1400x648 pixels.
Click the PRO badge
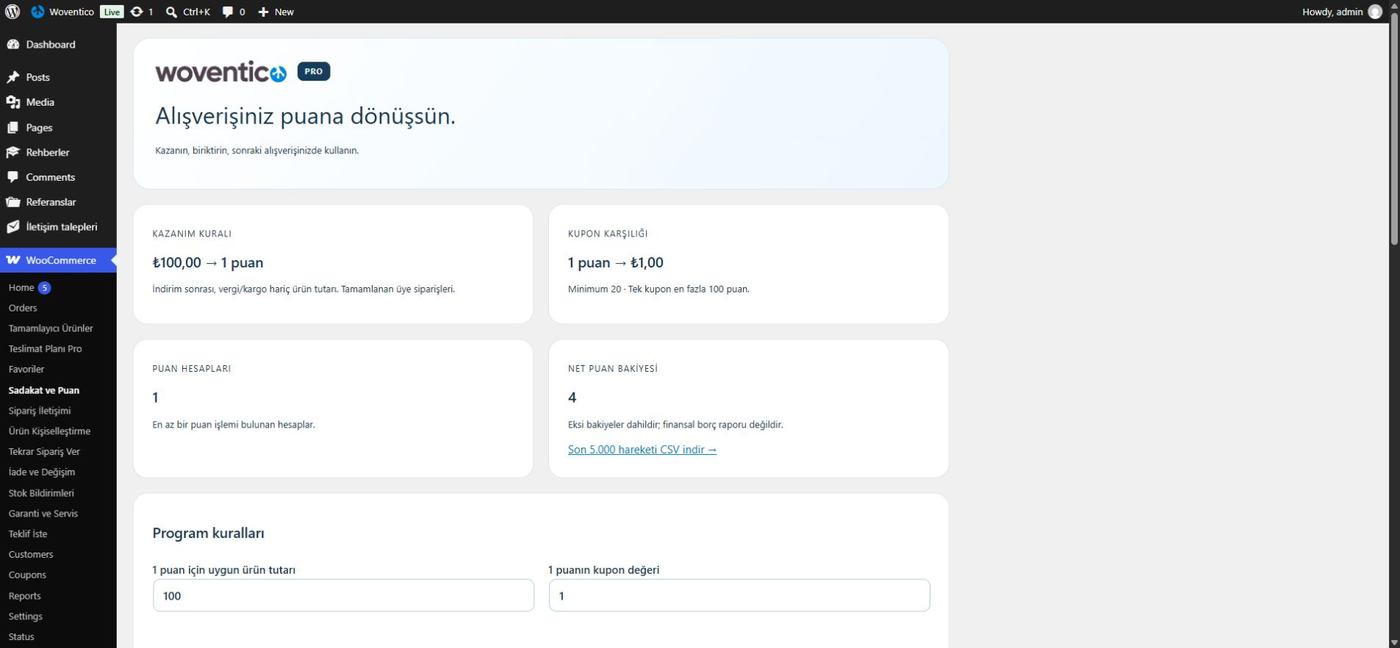coord(314,72)
